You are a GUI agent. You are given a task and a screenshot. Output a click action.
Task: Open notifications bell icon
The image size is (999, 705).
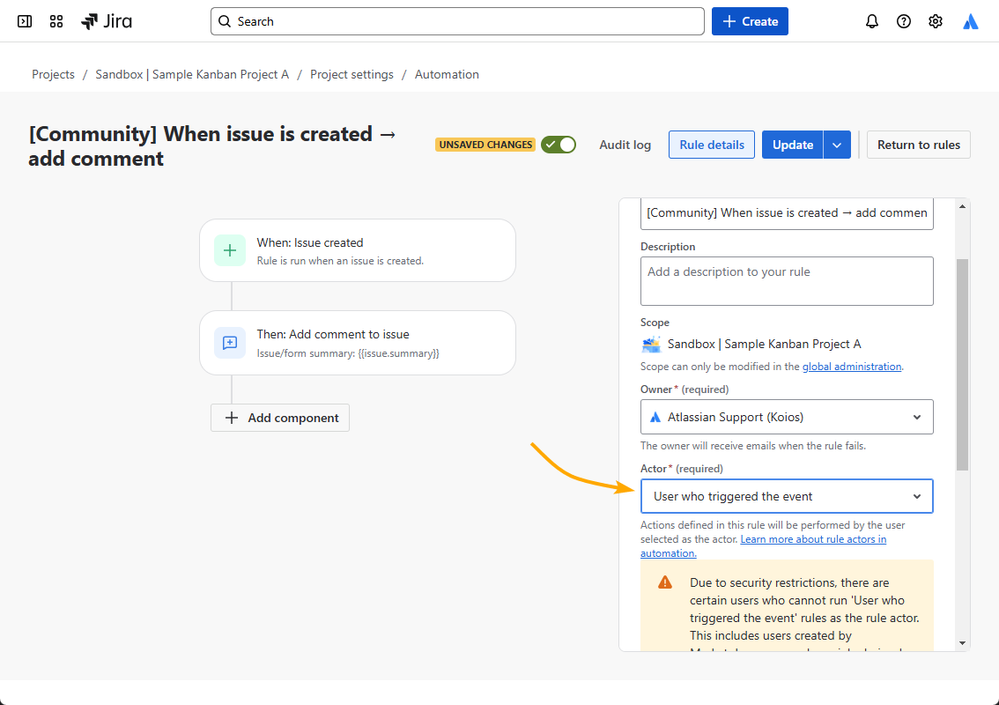tap(872, 22)
